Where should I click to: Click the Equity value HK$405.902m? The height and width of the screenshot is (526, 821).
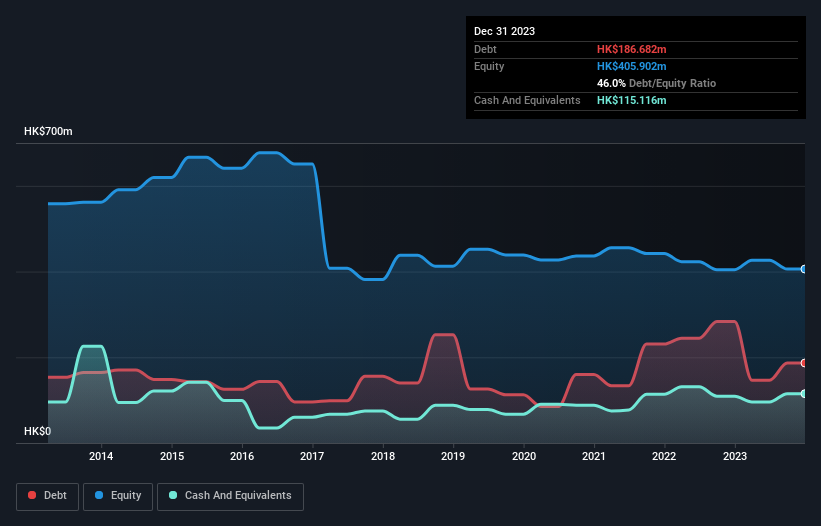pyautogui.click(x=631, y=66)
